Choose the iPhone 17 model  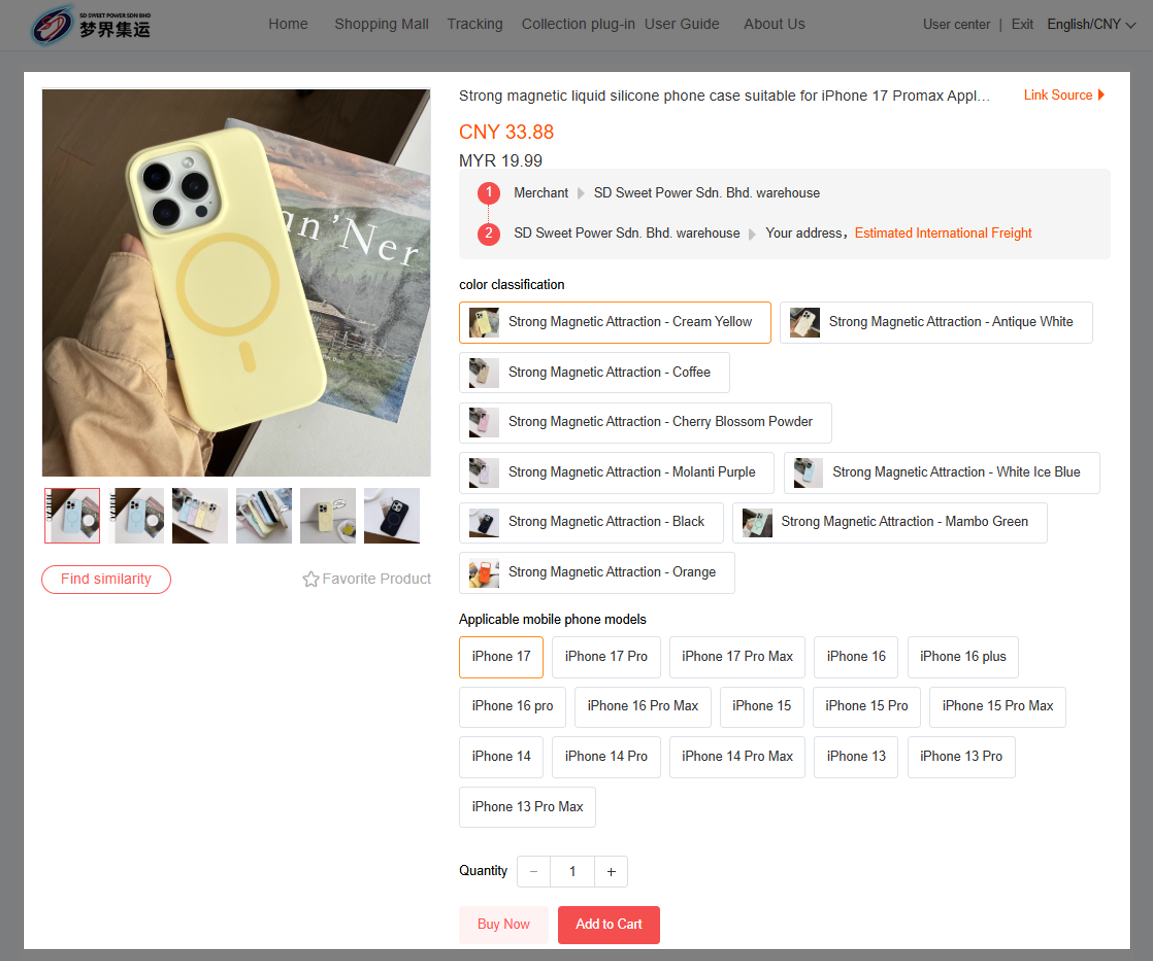coord(501,657)
